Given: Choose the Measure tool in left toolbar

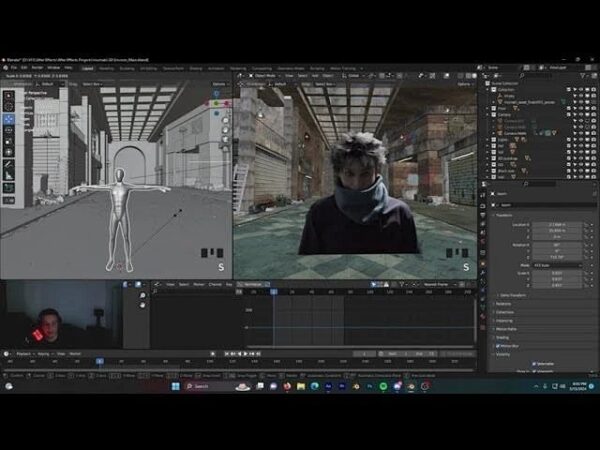Looking at the screenshot, I should [x=9, y=175].
